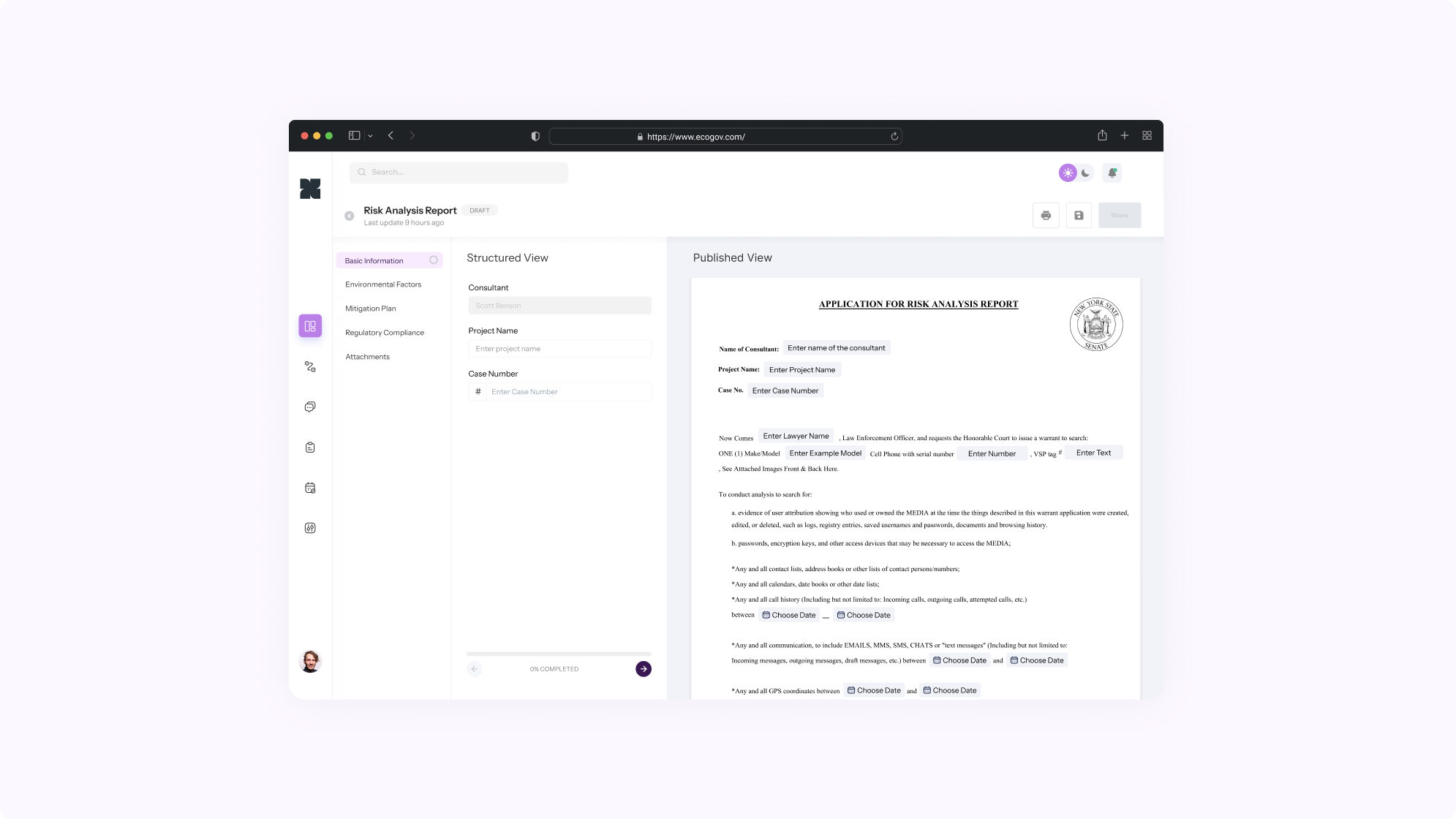Switch to Environmental Factors section
The image size is (1456, 819).
pyautogui.click(x=383, y=284)
